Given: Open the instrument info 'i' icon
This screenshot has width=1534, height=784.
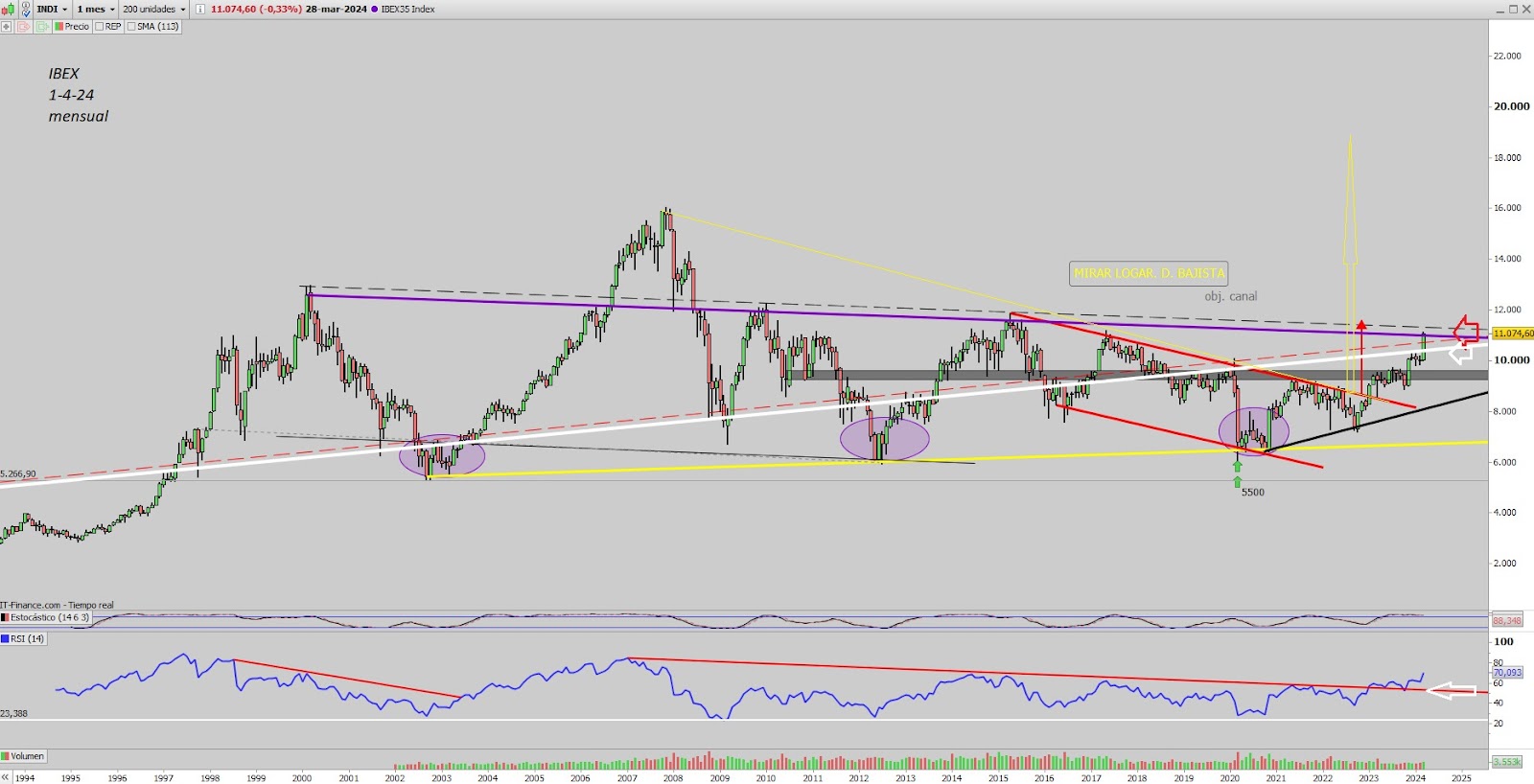Looking at the screenshot, I should (x=199, y=9).
